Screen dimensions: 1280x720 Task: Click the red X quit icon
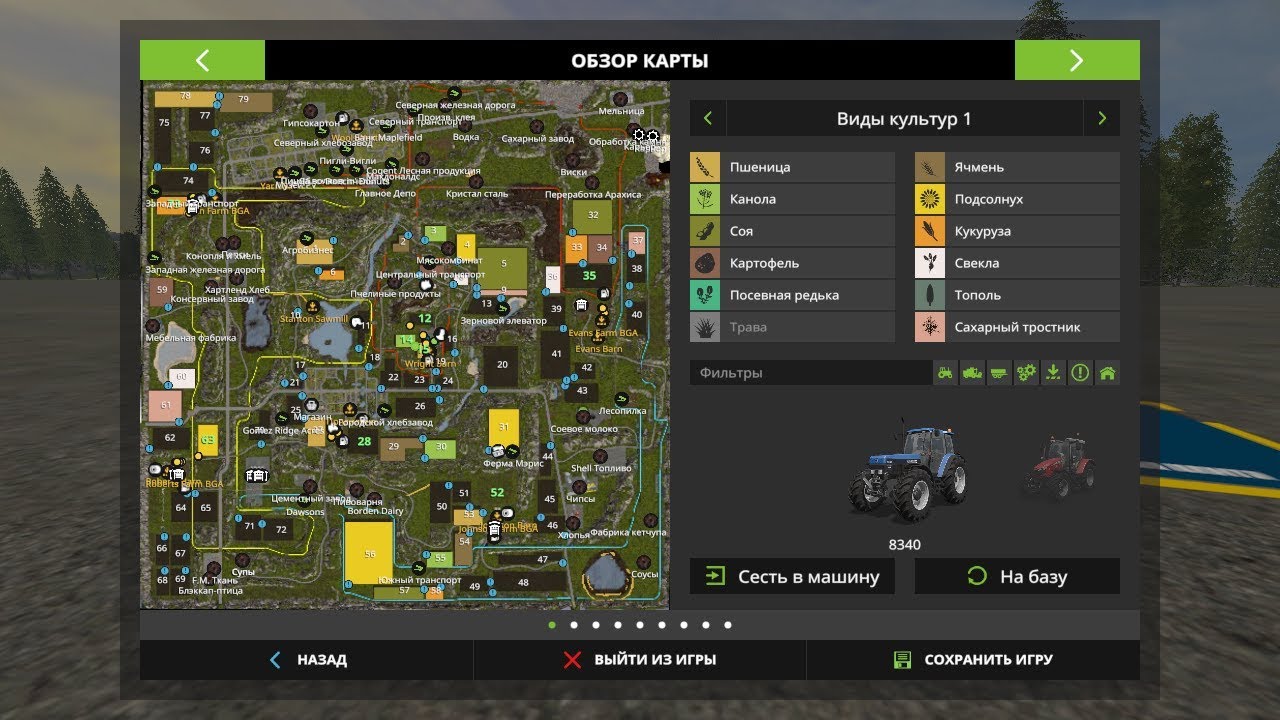(x=572, y=660)
